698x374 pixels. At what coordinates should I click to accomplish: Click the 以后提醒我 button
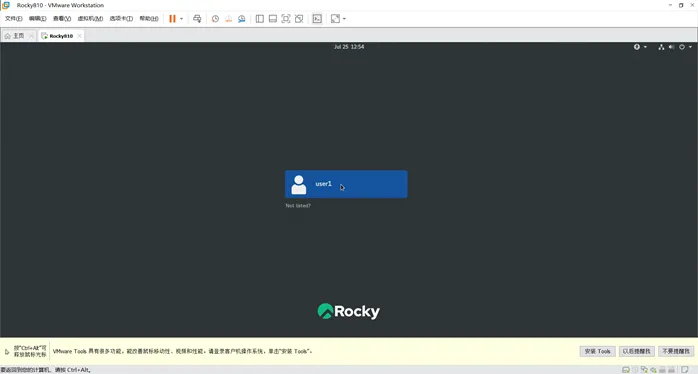click(637, 351)
